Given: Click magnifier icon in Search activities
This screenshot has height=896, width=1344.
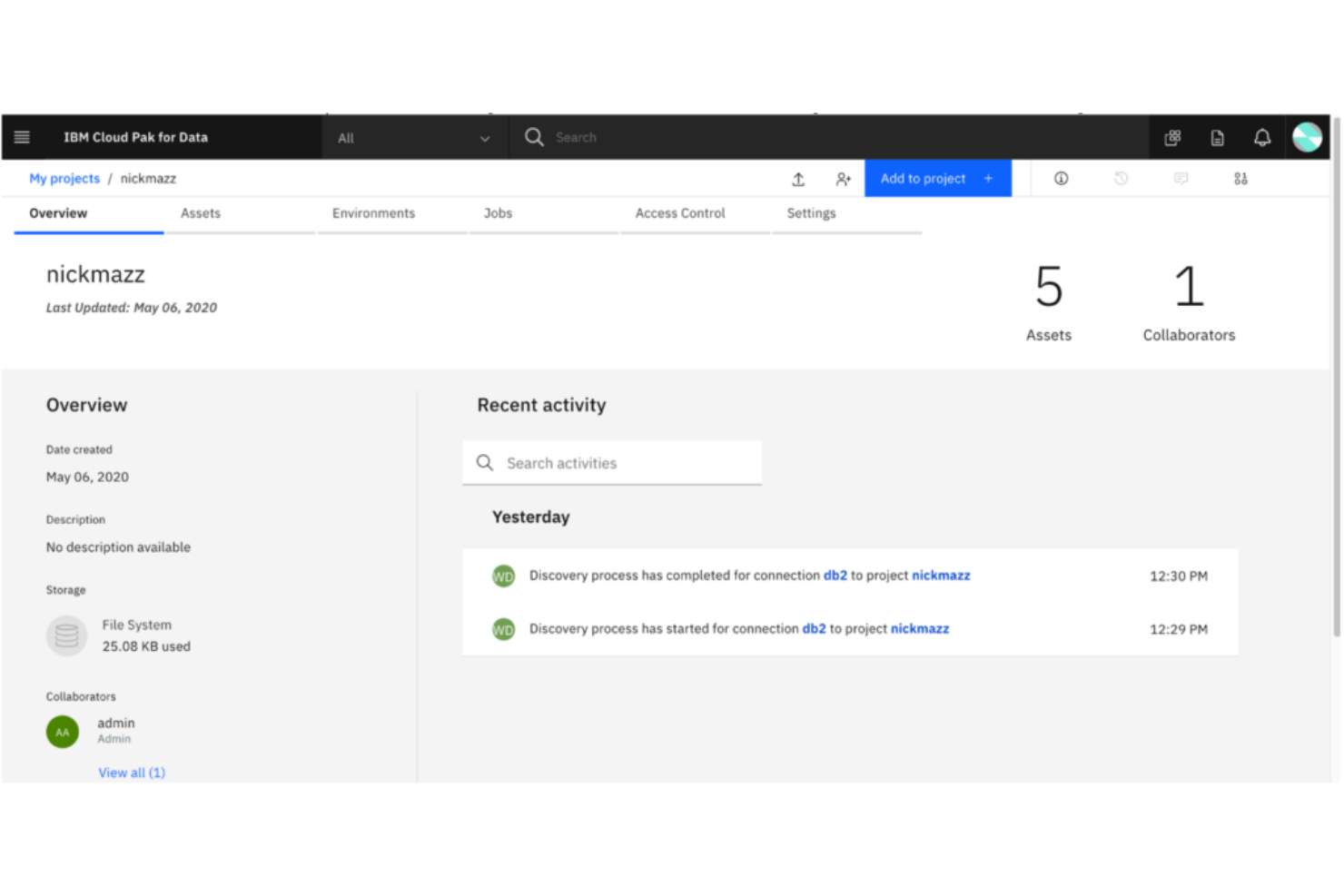Looking at the screenshot, I should pos(485,463).
